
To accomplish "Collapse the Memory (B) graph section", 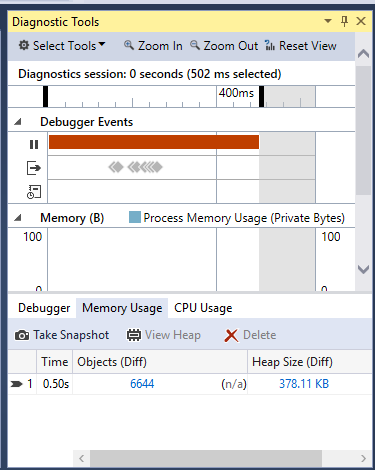I will point(18,218).
